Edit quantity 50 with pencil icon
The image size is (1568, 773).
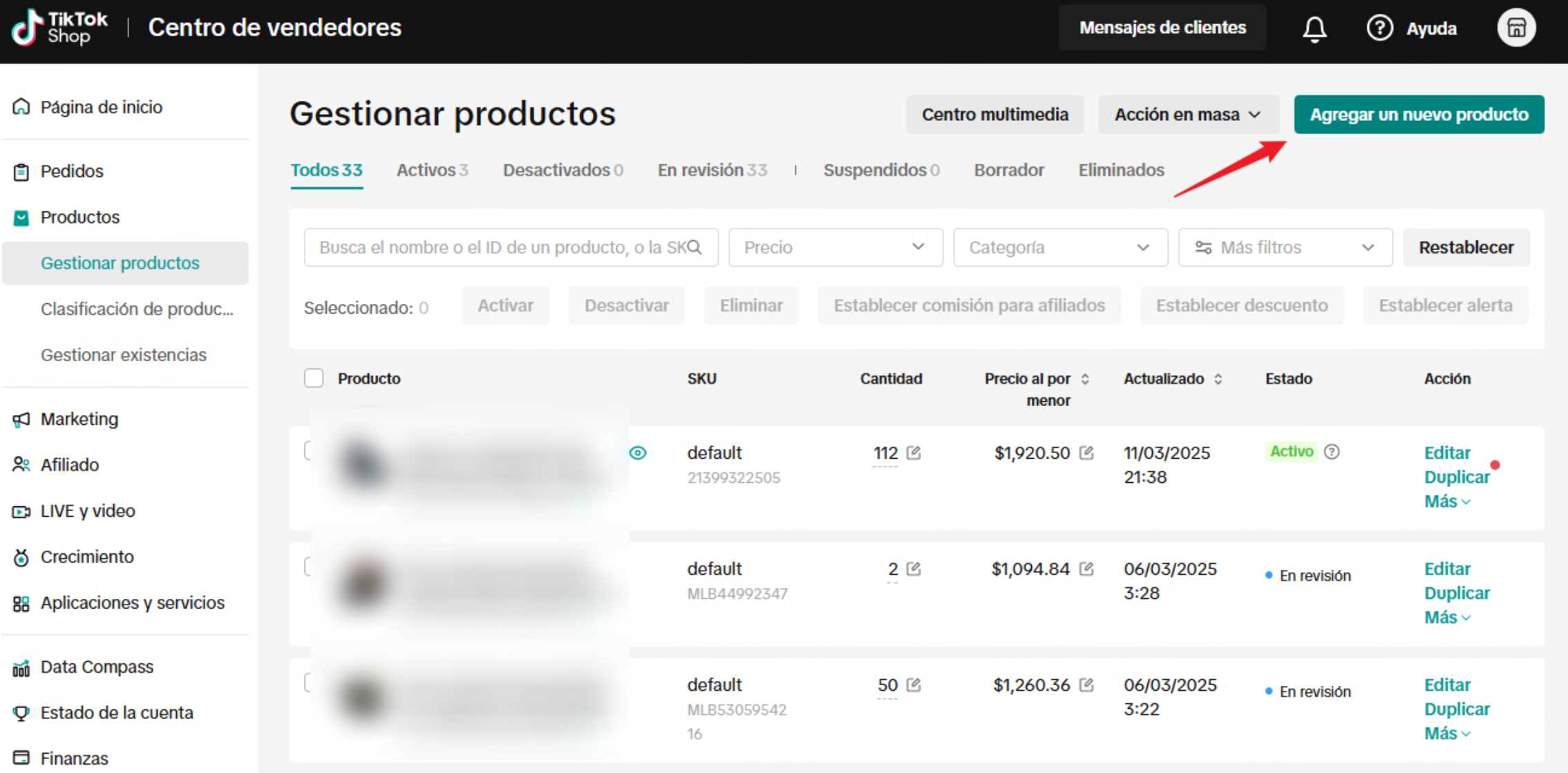pos(914,685)
